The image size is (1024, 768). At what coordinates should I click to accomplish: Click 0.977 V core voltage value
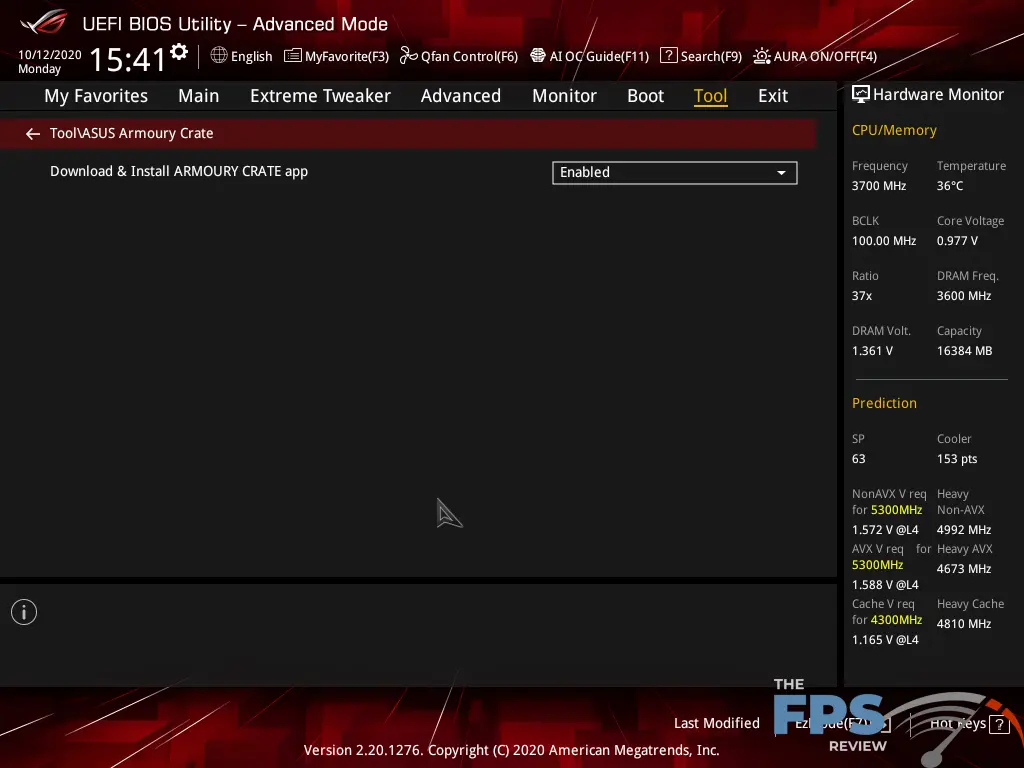pos(957,240)
